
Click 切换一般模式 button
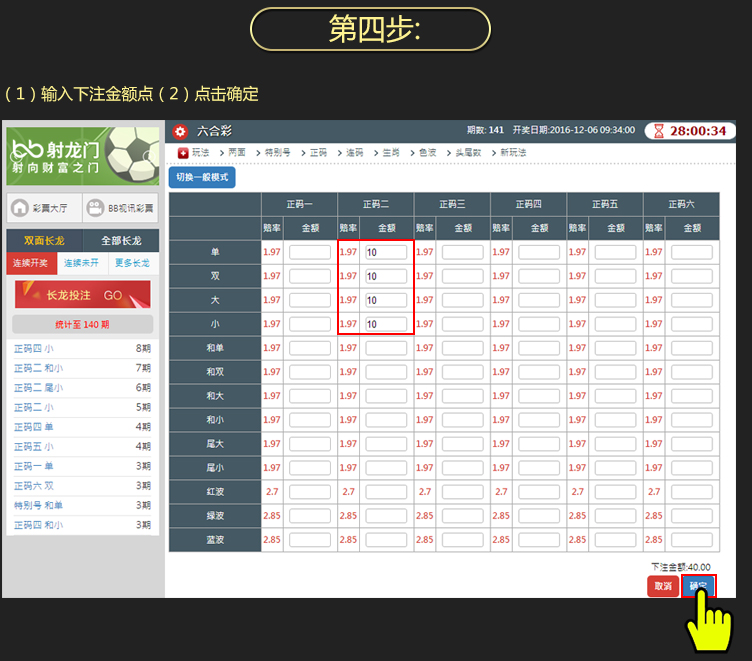click(202, 177)
